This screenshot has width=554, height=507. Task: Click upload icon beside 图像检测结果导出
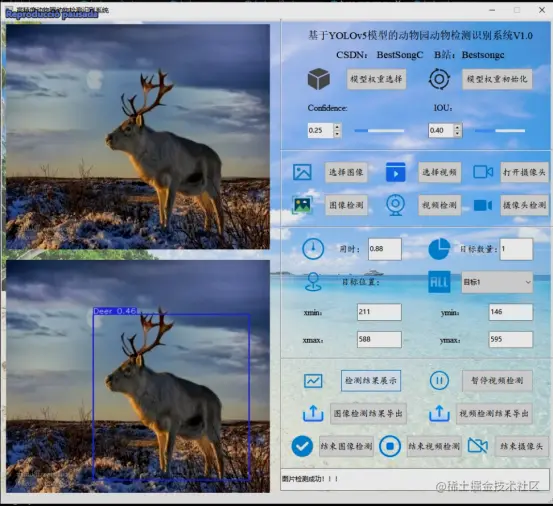[313, 413]
